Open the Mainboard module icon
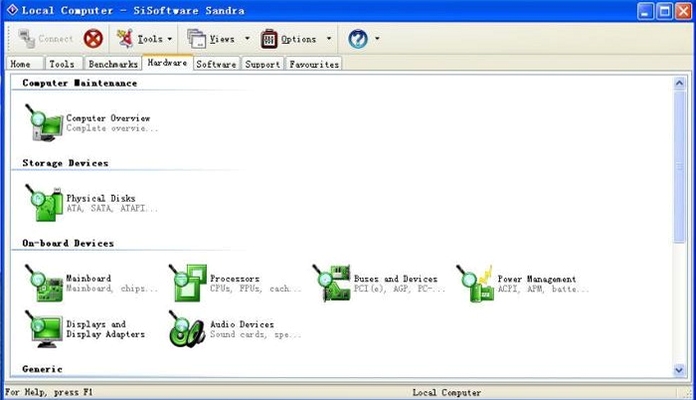Screen dimensions: 696x400 click(x=44, y=283)
